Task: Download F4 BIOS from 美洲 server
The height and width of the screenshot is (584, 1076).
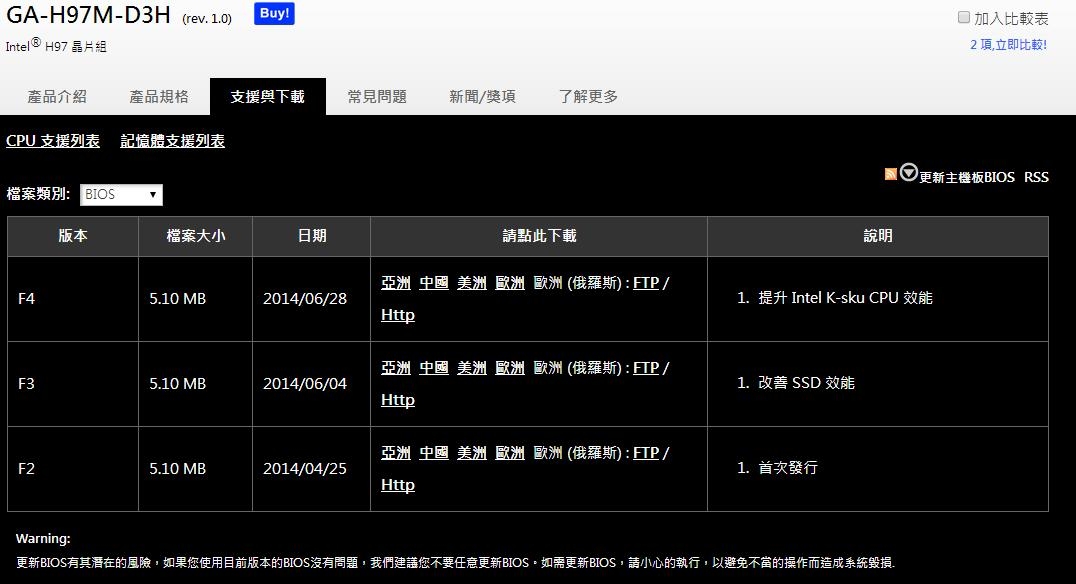Action: pyautogui.click(x=472, y=283)
